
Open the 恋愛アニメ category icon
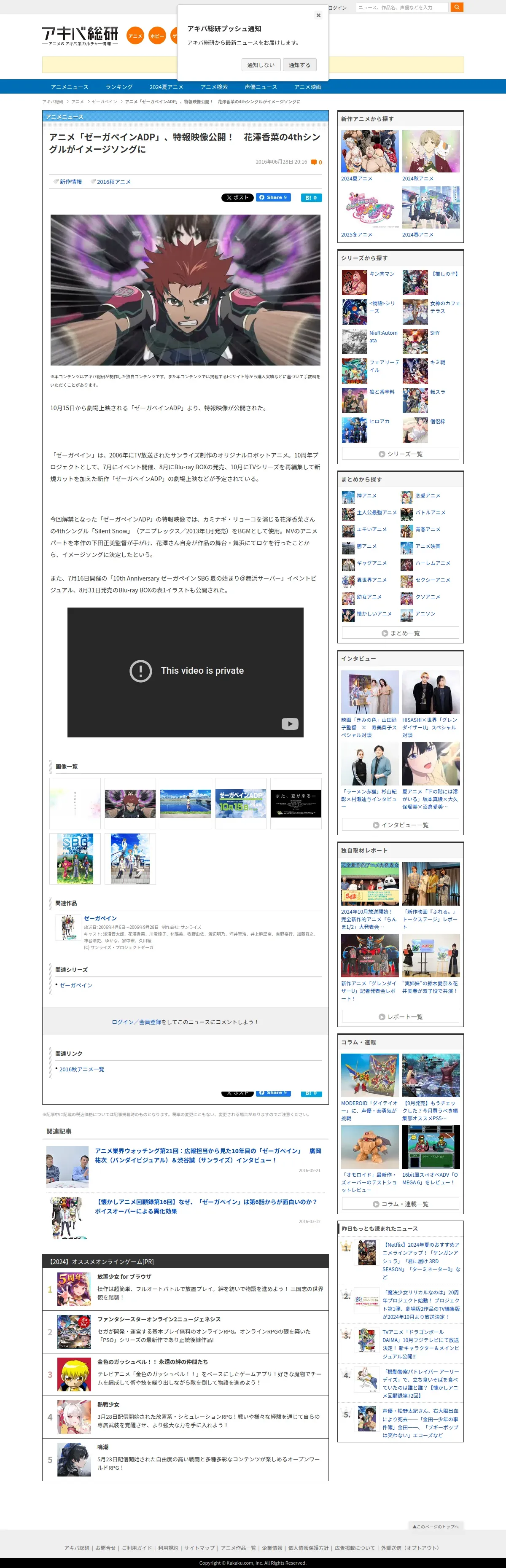pos(407,498)
